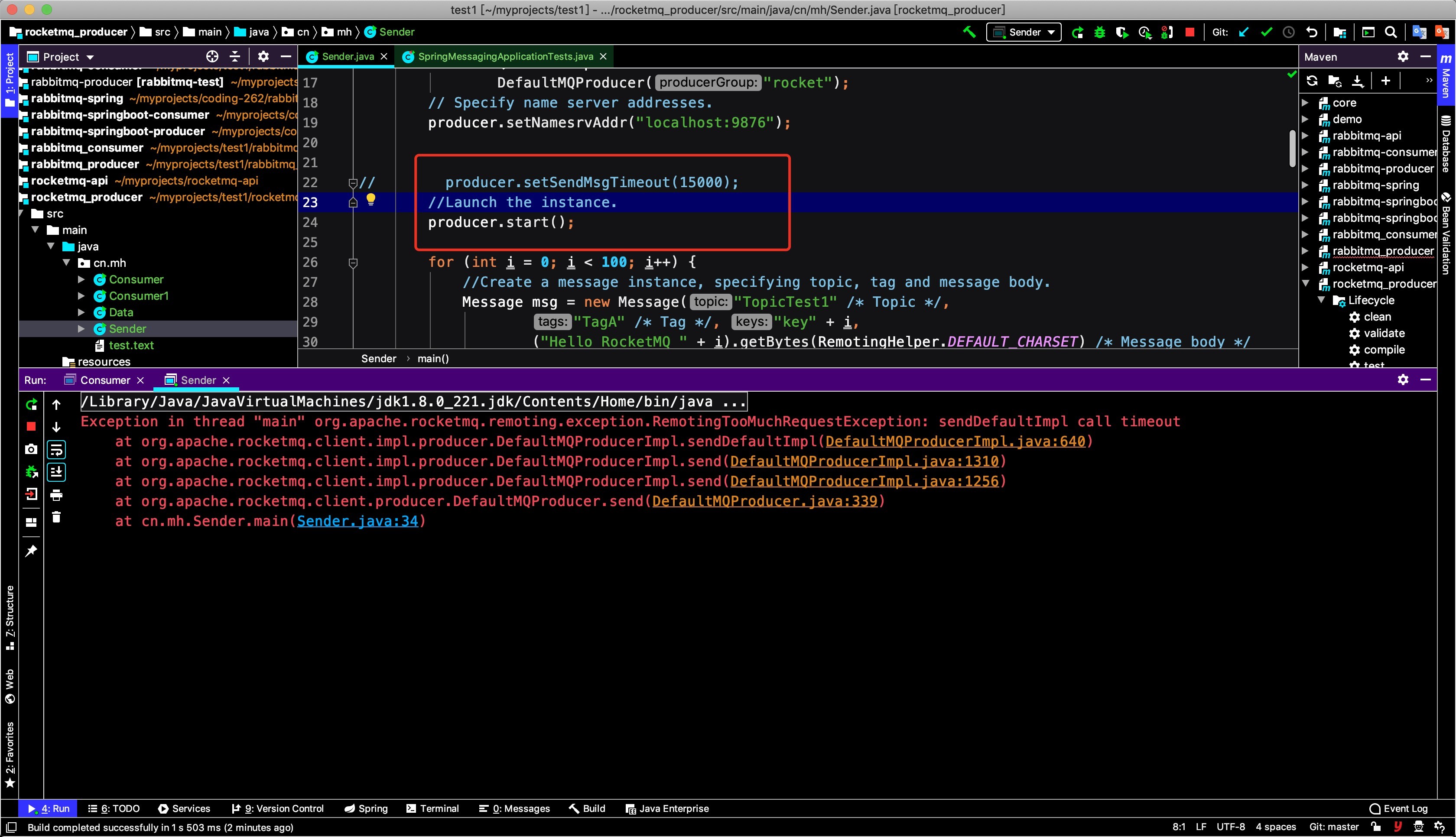Image resolution: width=1456 pixels, height=837 pixels.
Task: Click Run with Coverage icon
Action: 1121,32
